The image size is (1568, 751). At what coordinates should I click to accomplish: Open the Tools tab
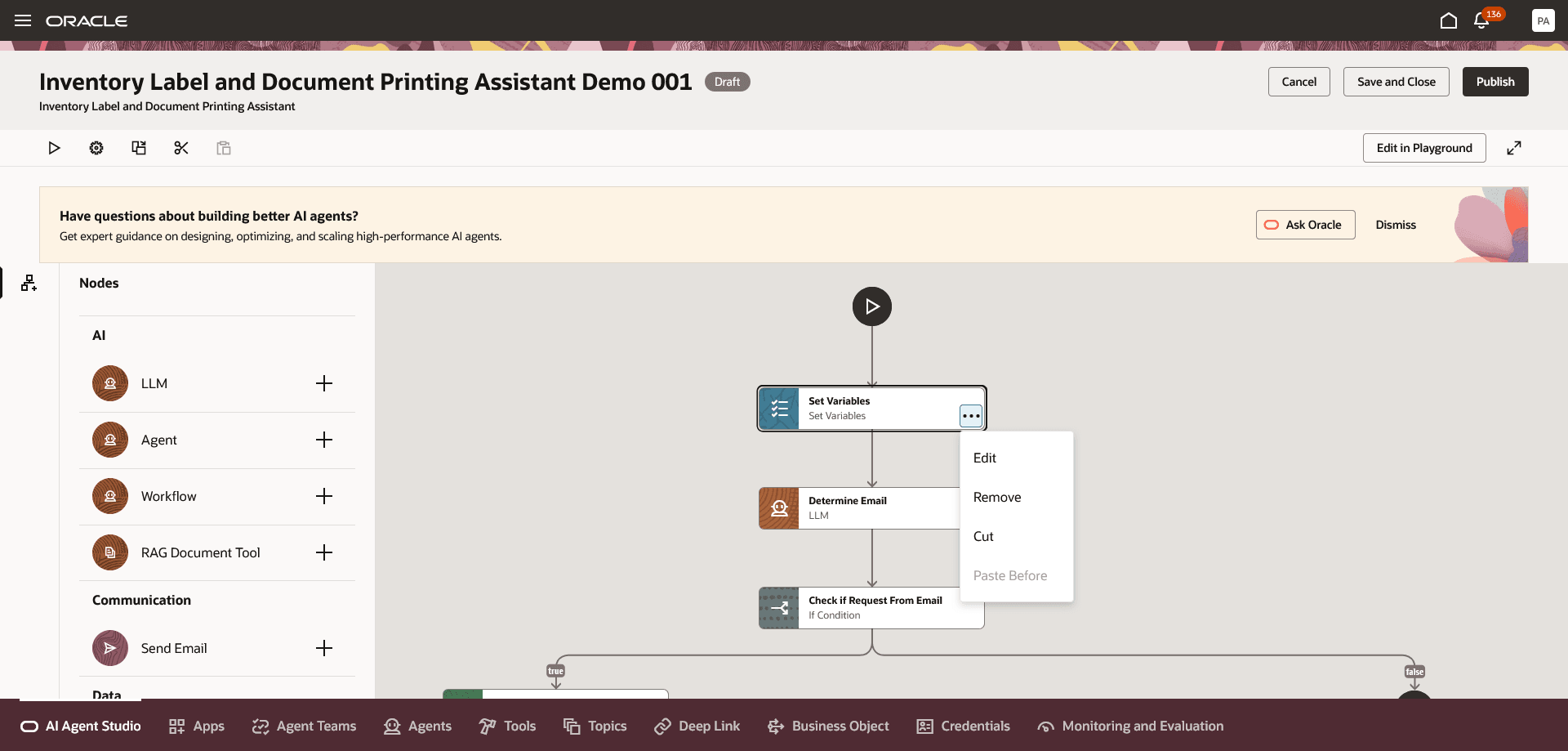(507, 726)
